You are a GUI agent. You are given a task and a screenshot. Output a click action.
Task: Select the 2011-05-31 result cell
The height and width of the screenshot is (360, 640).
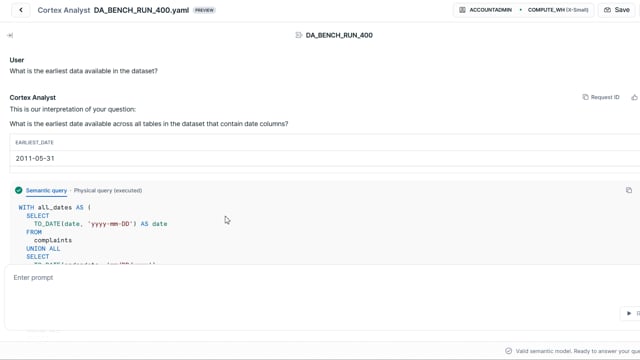pyautogui.click(x=35, y=158)
